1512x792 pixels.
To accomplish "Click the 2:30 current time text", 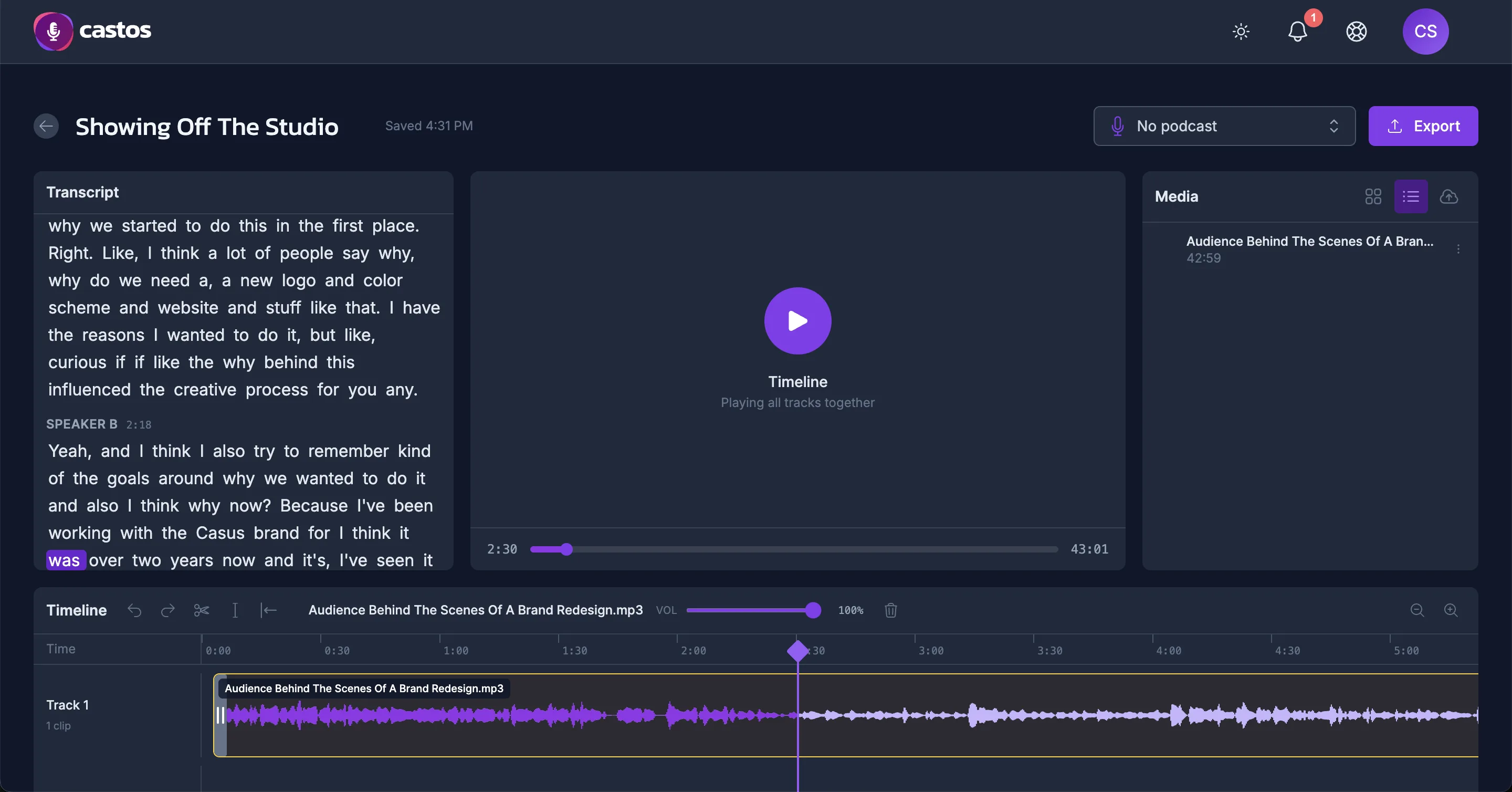I will point(502,549).
